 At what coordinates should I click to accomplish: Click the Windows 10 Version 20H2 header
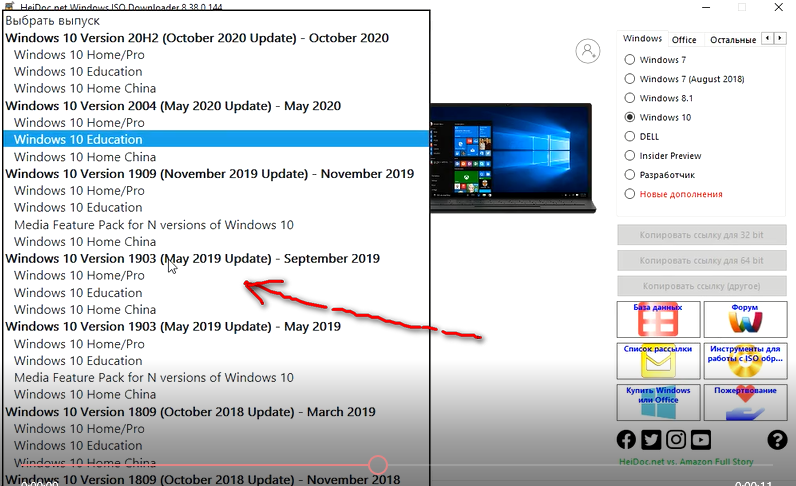(216, 38)
